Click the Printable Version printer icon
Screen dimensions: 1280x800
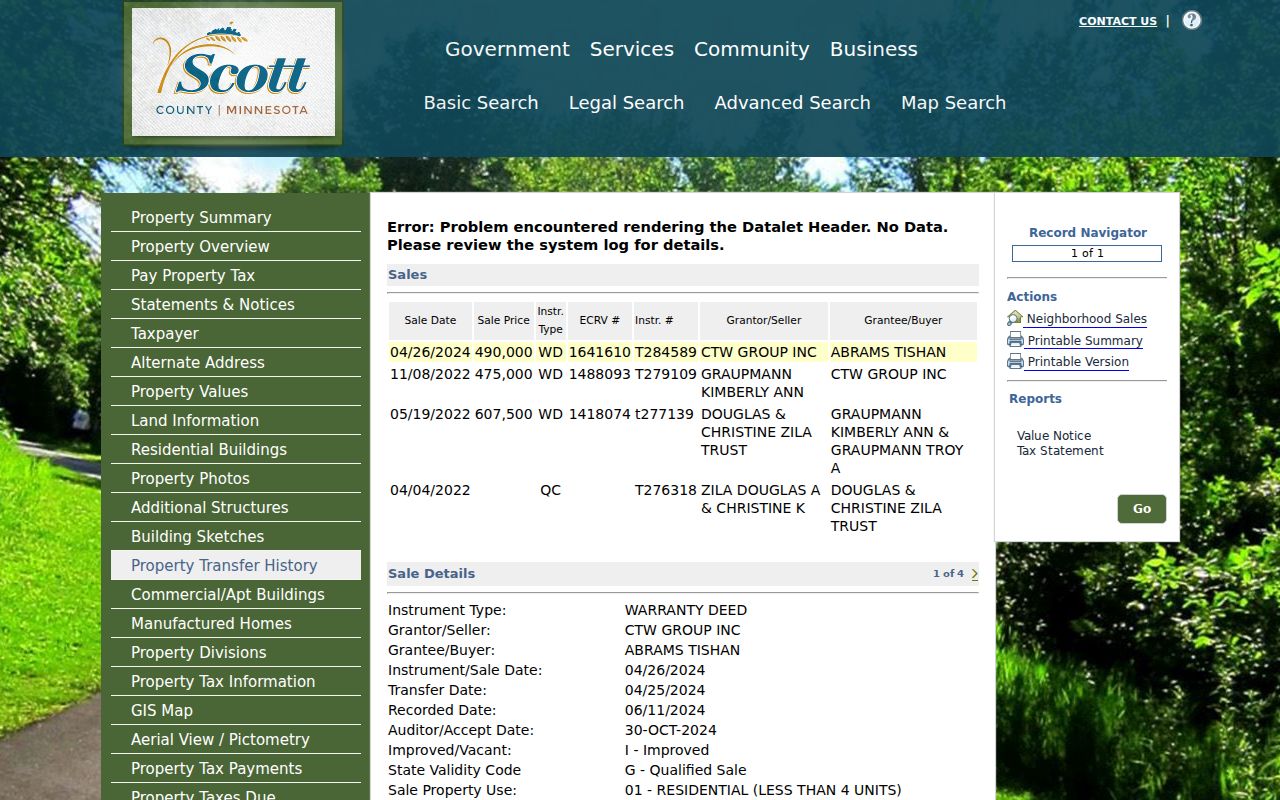click(1015, 361)
